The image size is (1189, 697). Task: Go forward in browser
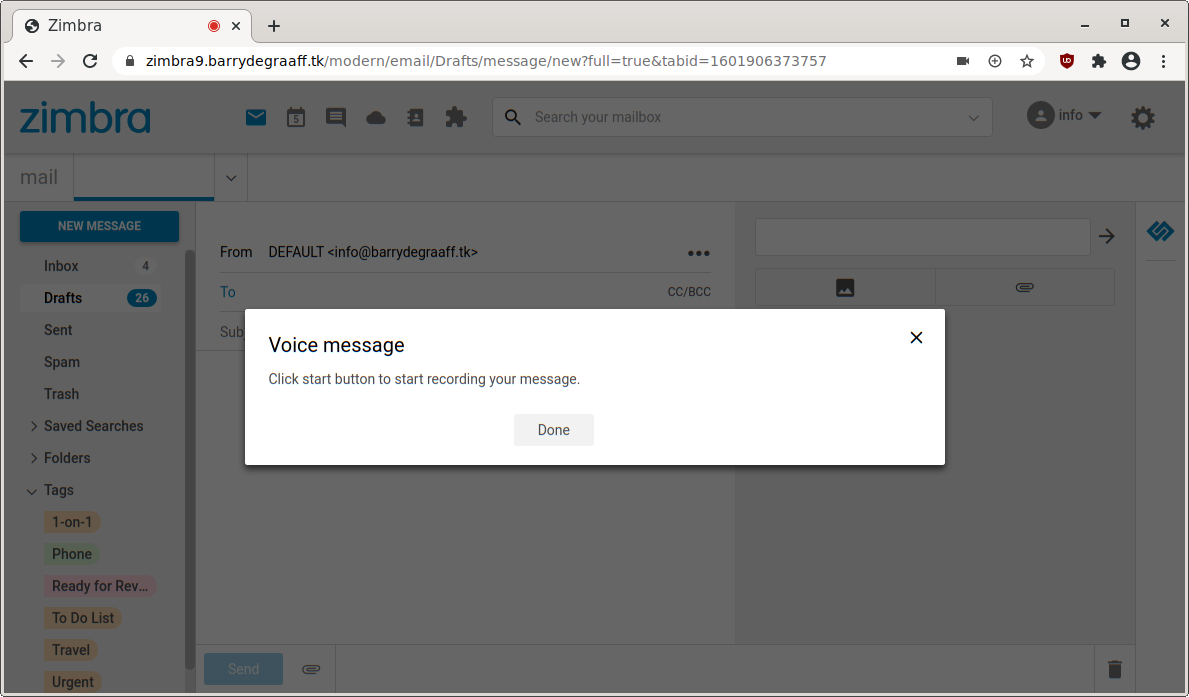[x=58, y=61]
